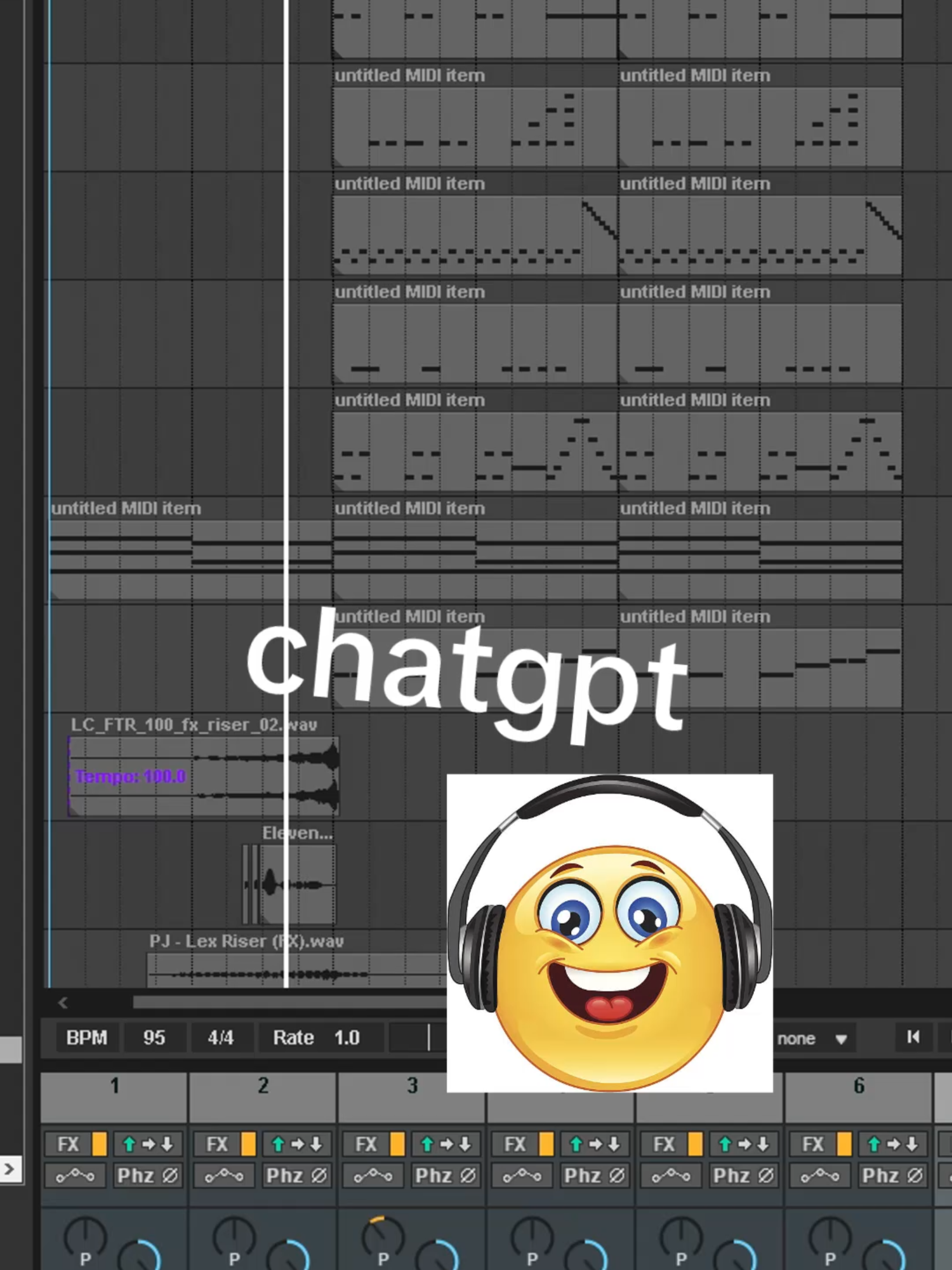Expand the left side panel with the > arrow
The image size is (952, 1270).
(x=10, y=1168)
